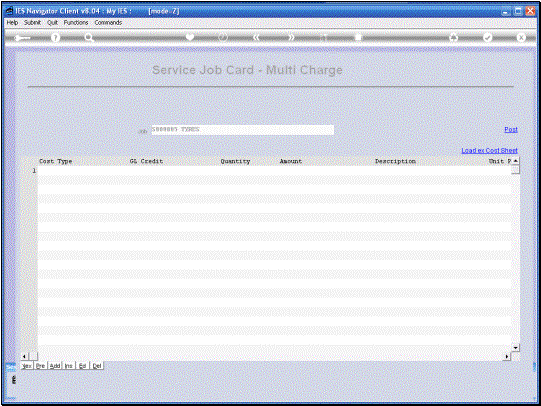Click the Del button below grid
The image size is (541, 406).
click(x=97, y=366)
